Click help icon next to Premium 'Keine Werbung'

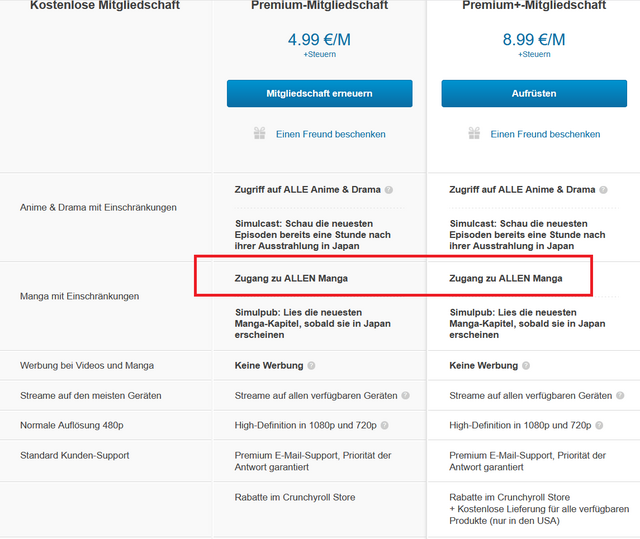[312, 366]
